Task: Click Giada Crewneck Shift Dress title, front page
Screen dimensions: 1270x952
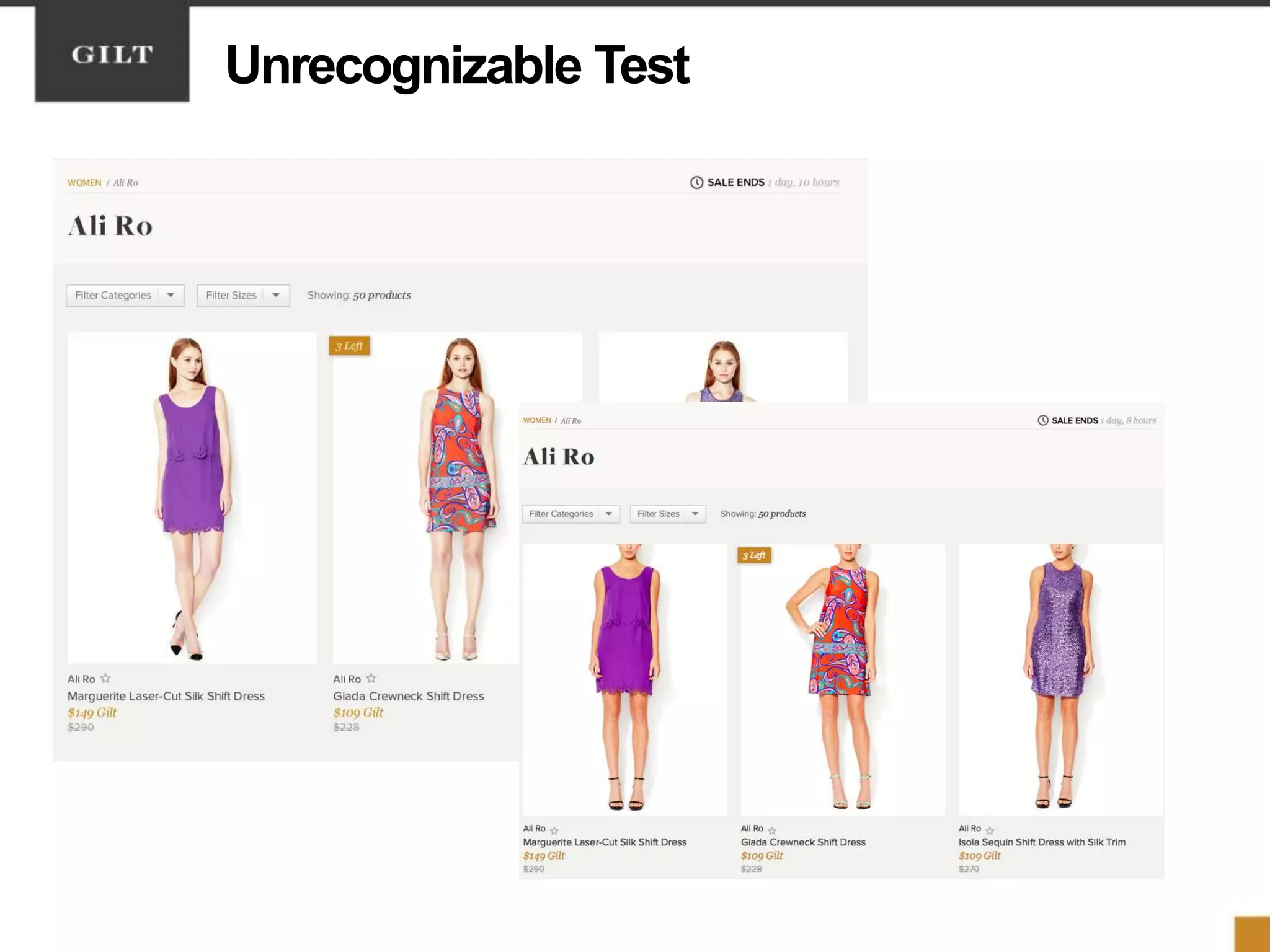Action: (803, 842)
